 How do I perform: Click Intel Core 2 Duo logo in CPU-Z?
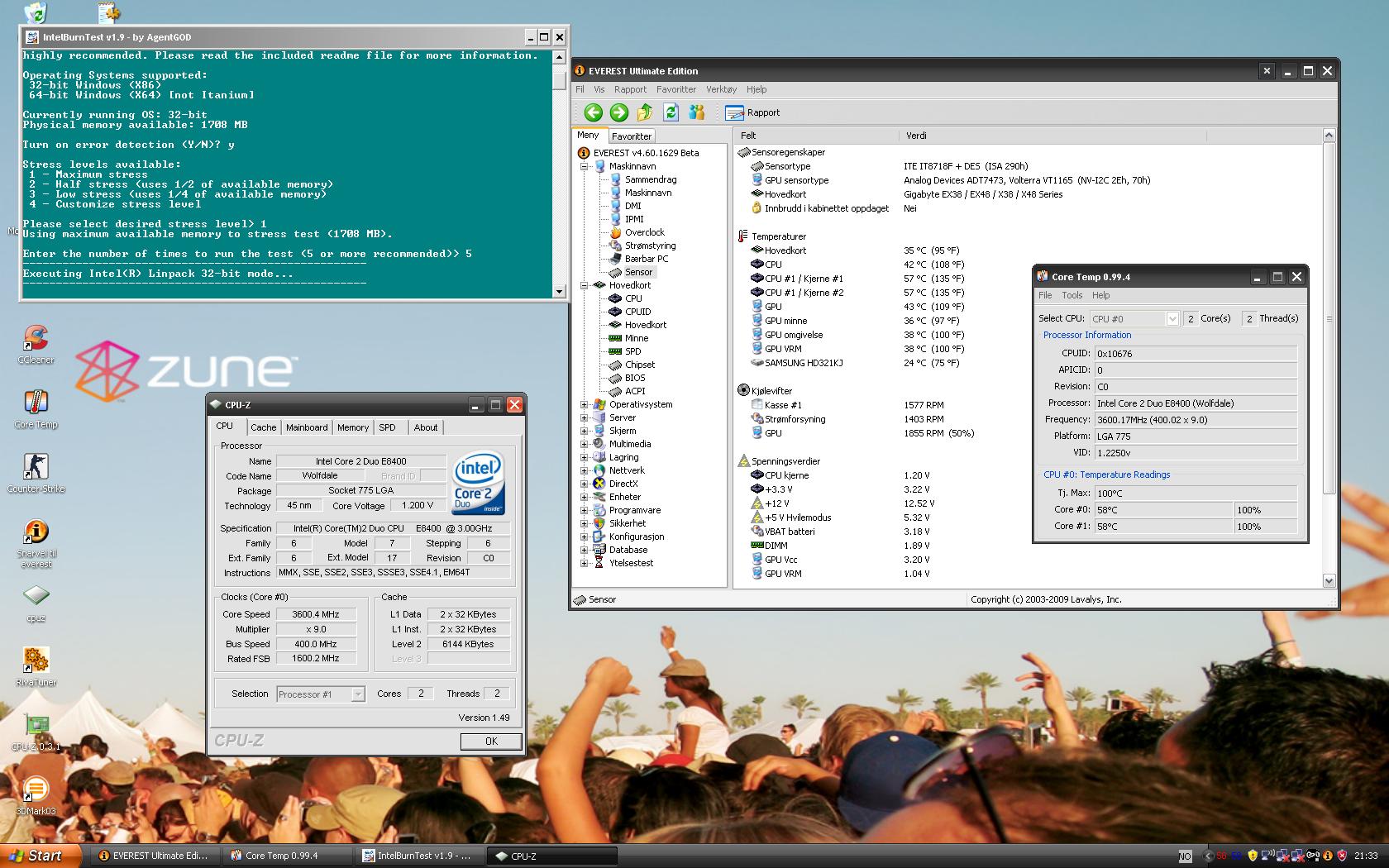[478, 483]
